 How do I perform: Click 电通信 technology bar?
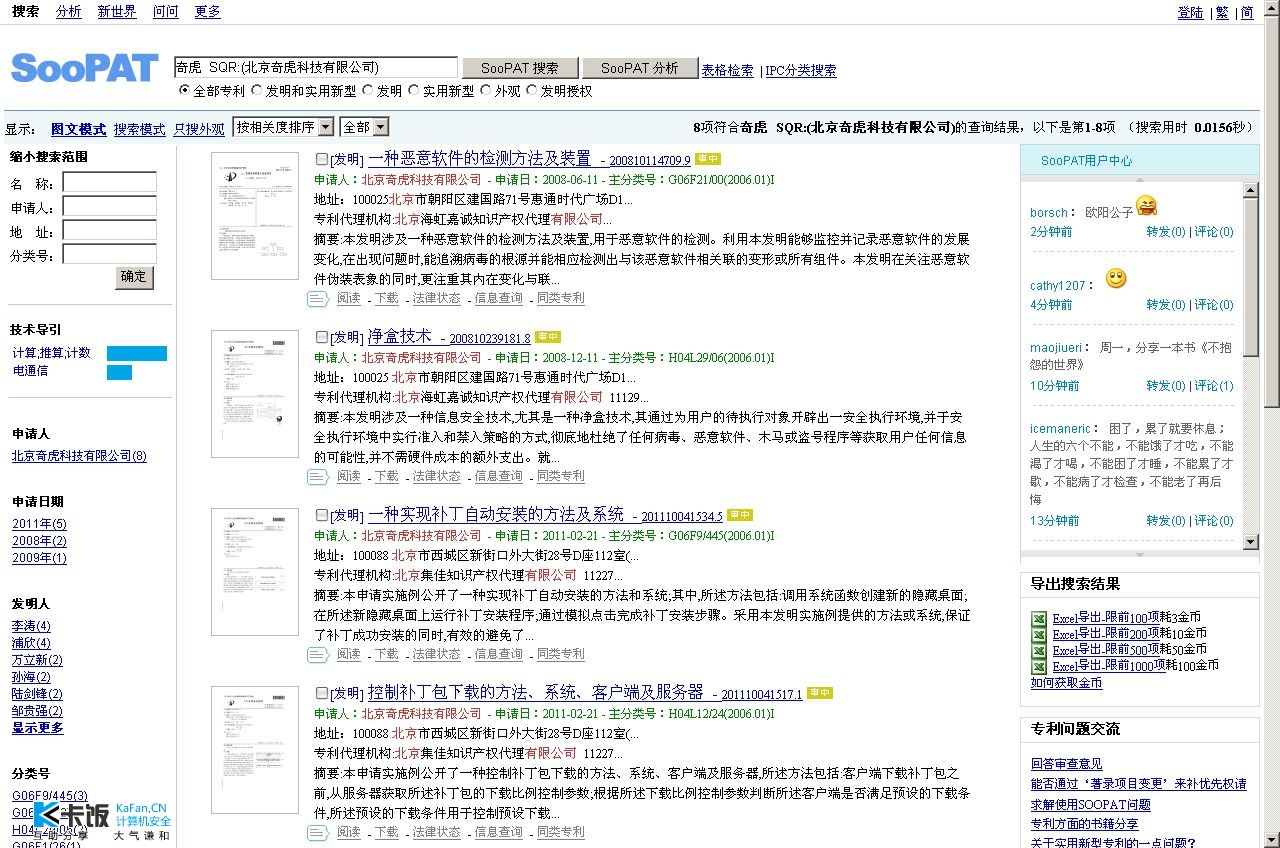119,372
